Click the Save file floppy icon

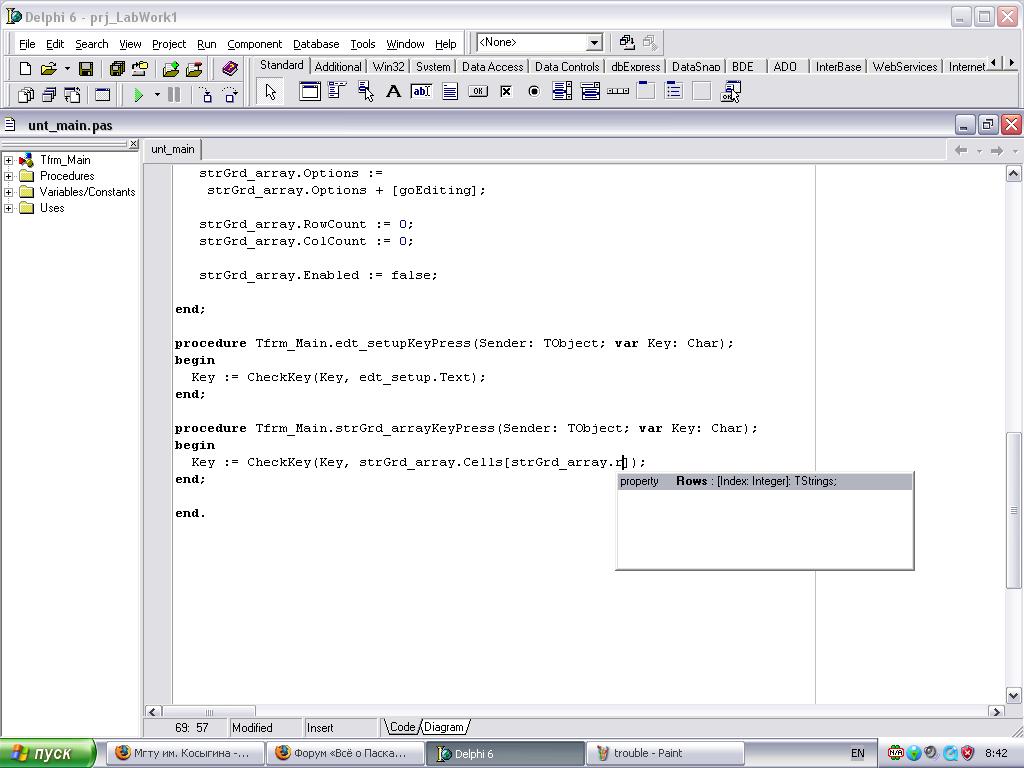point(86,69)
